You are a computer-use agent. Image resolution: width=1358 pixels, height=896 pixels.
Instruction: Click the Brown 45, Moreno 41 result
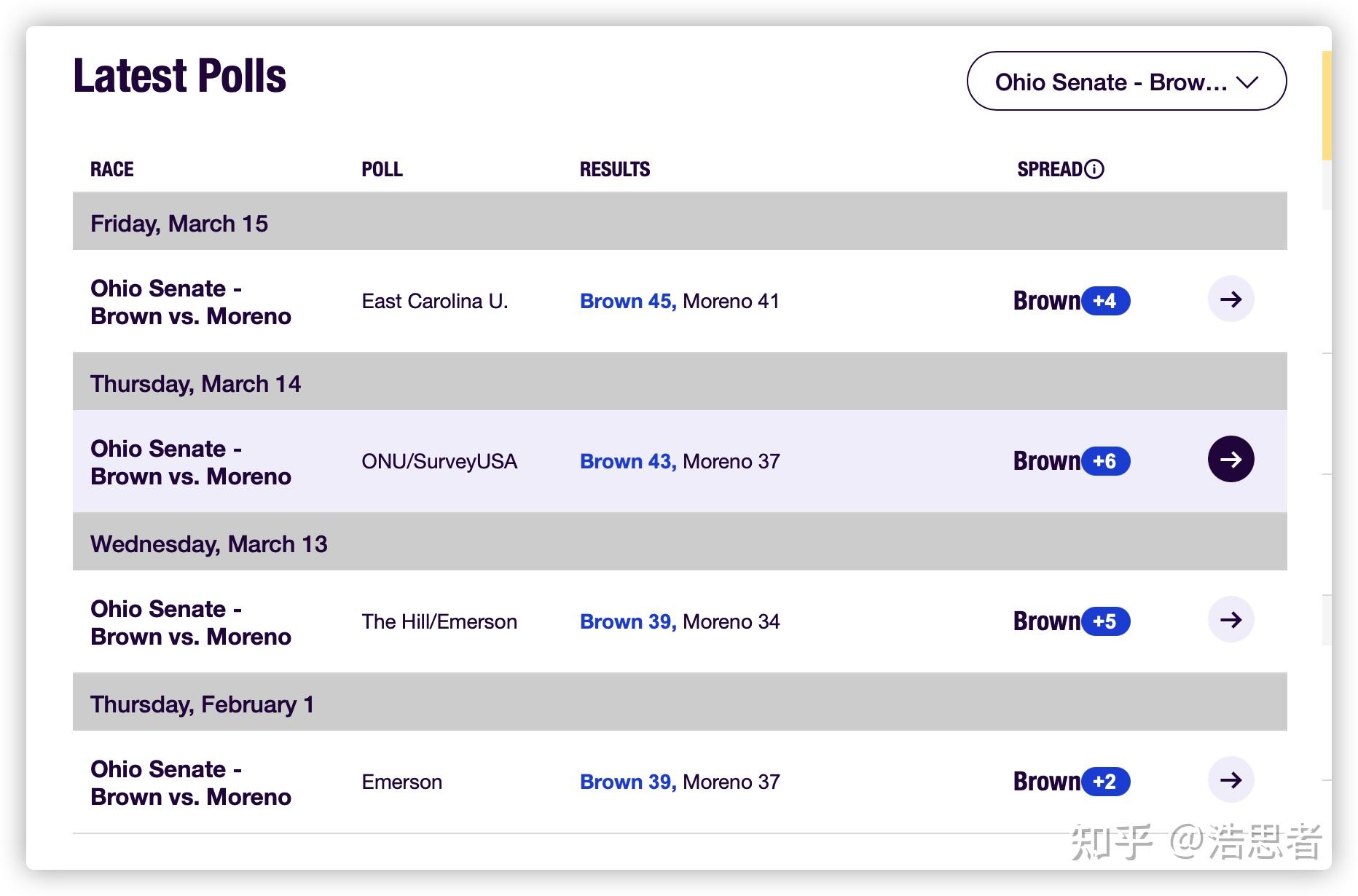[679, 301]
